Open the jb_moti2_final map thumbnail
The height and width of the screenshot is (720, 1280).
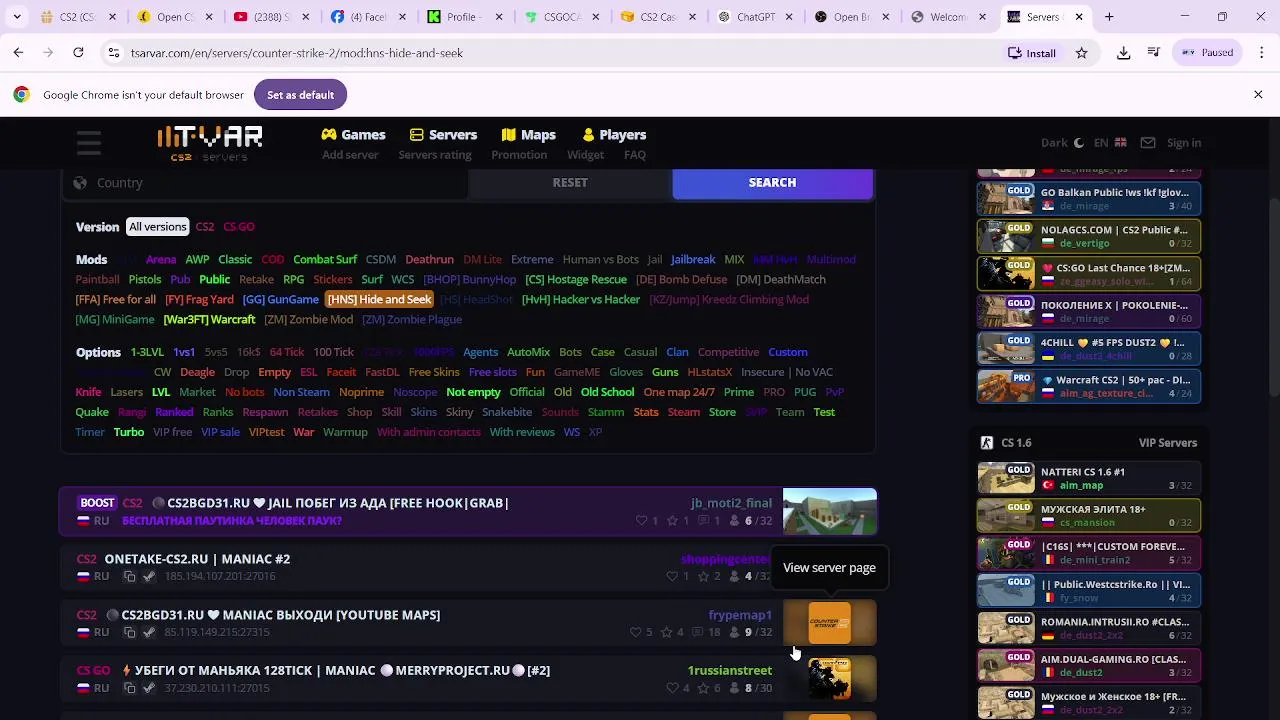[830, 511]
